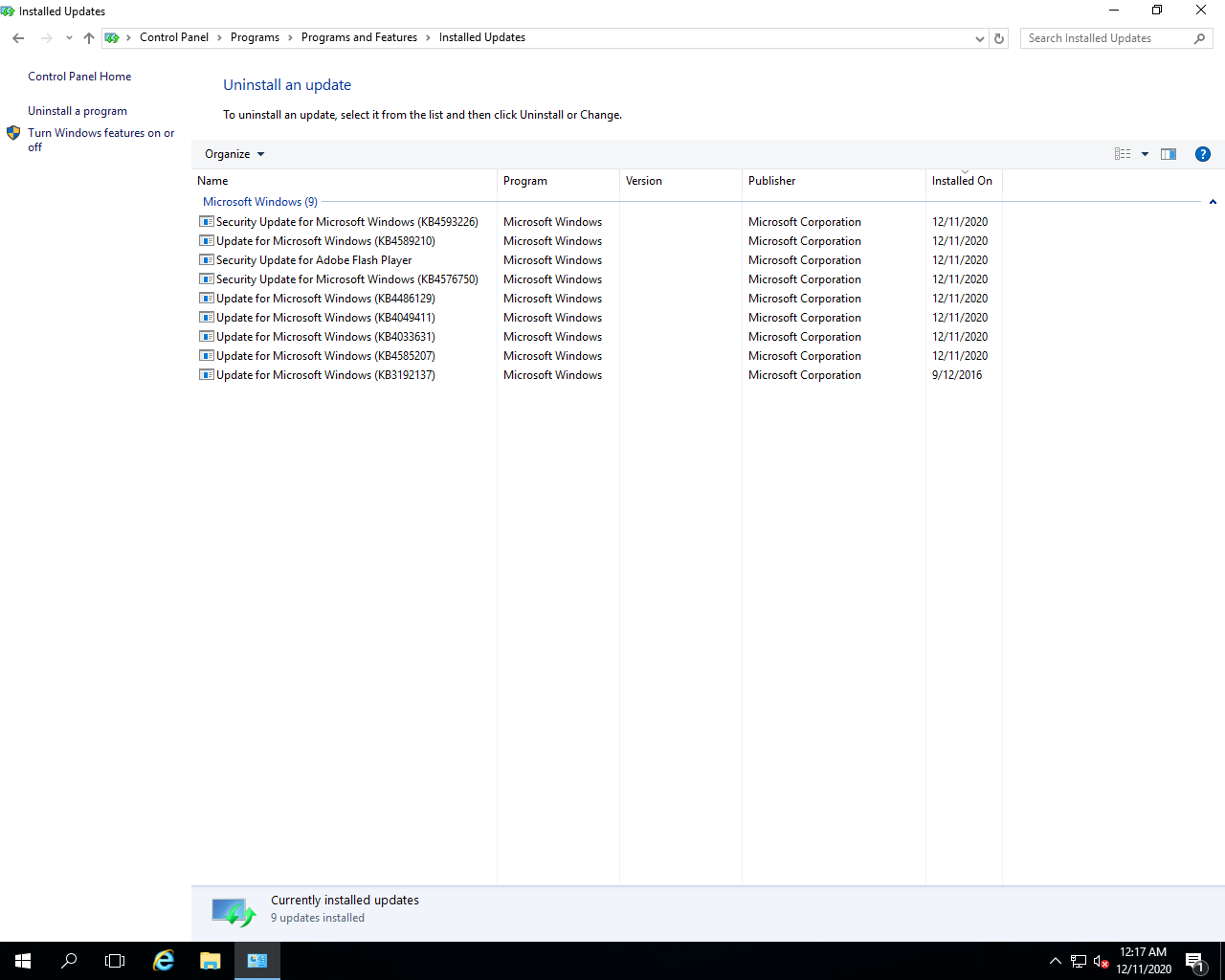Open Help with the question mark icon
The height and width of the screenshot is (980, 1225).
1203,154
